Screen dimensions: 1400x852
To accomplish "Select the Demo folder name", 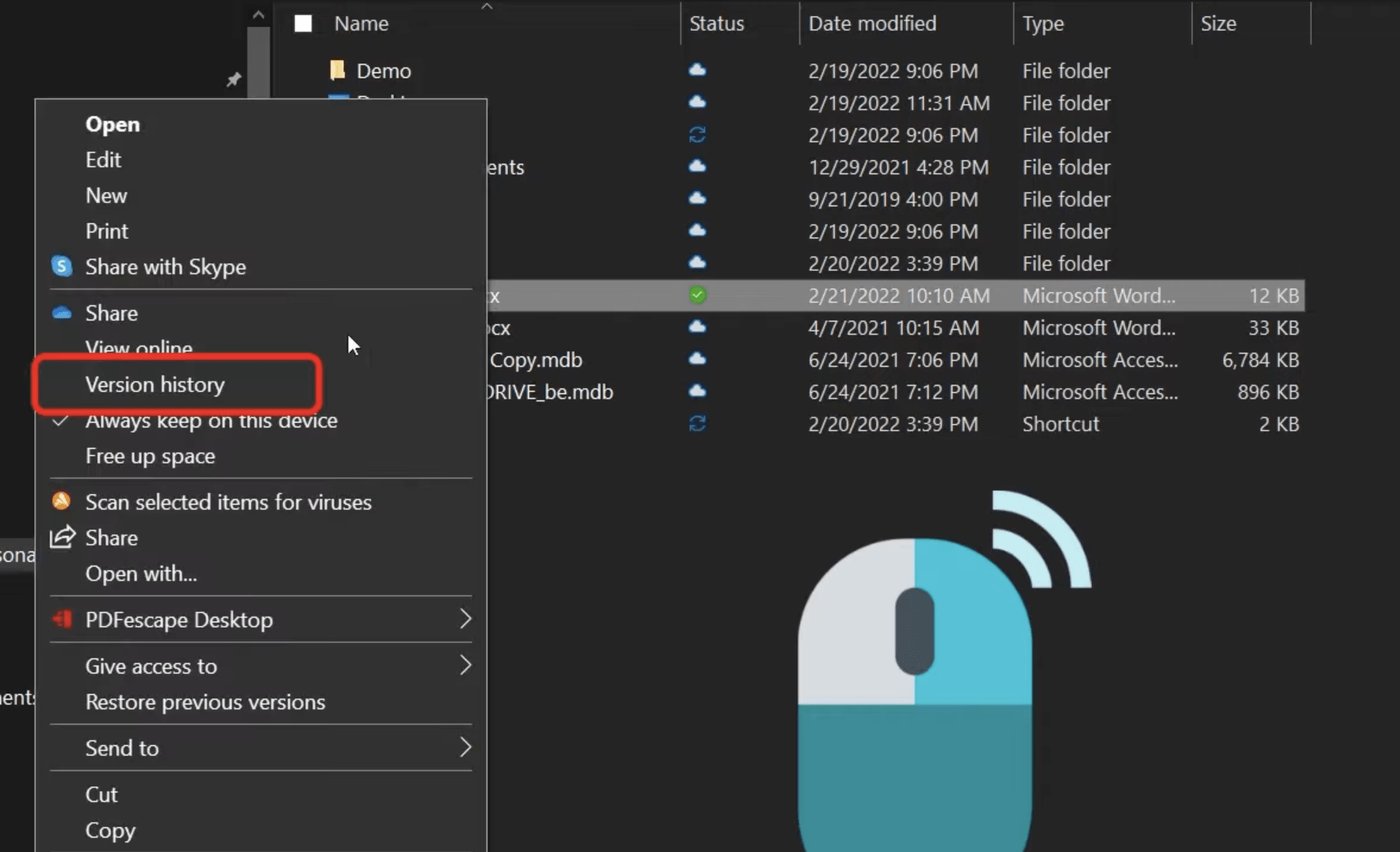I will click(x=384, y=71).
